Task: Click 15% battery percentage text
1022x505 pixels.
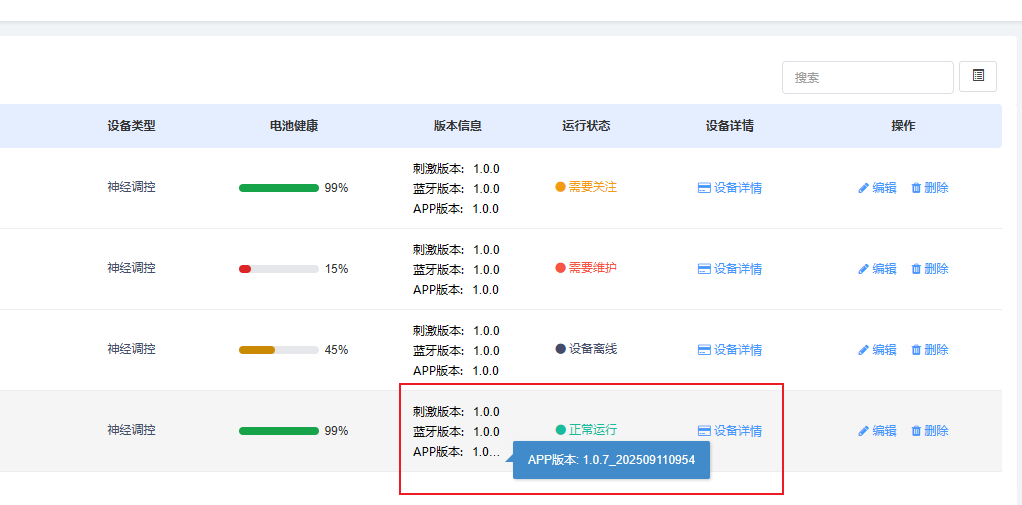Action: pyautogui.click(x=336, y=268)
